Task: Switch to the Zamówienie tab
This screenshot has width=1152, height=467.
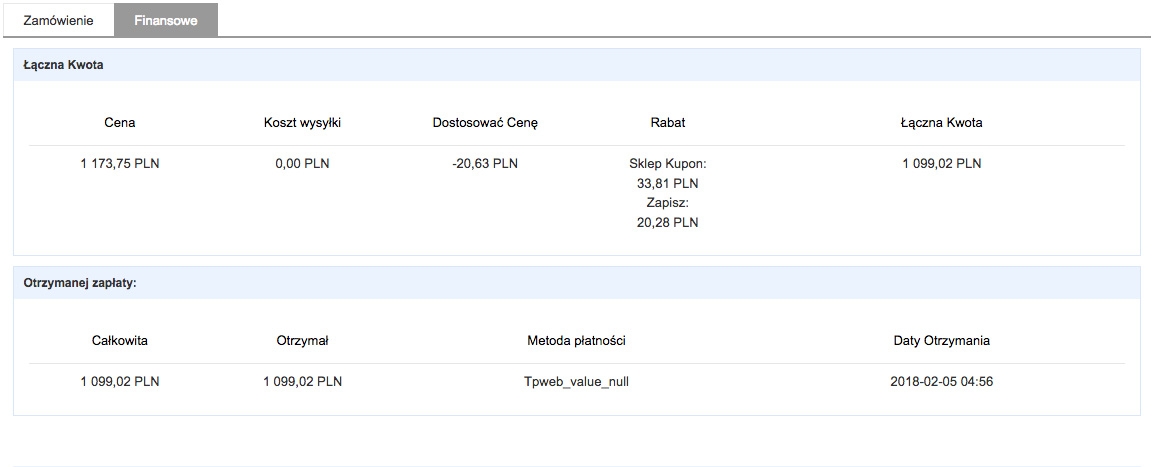Action: point(58,21)
